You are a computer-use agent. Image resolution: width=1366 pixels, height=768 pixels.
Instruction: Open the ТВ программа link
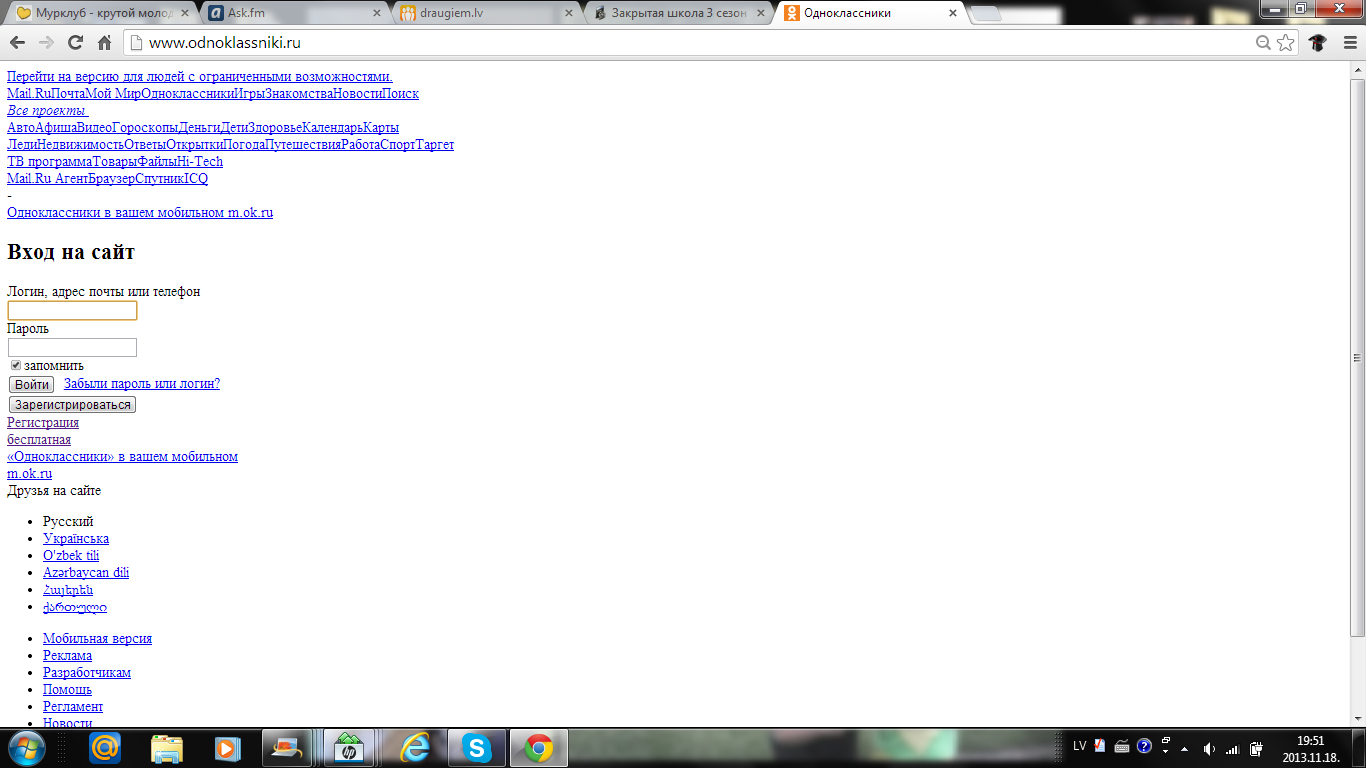click(50, 162)
